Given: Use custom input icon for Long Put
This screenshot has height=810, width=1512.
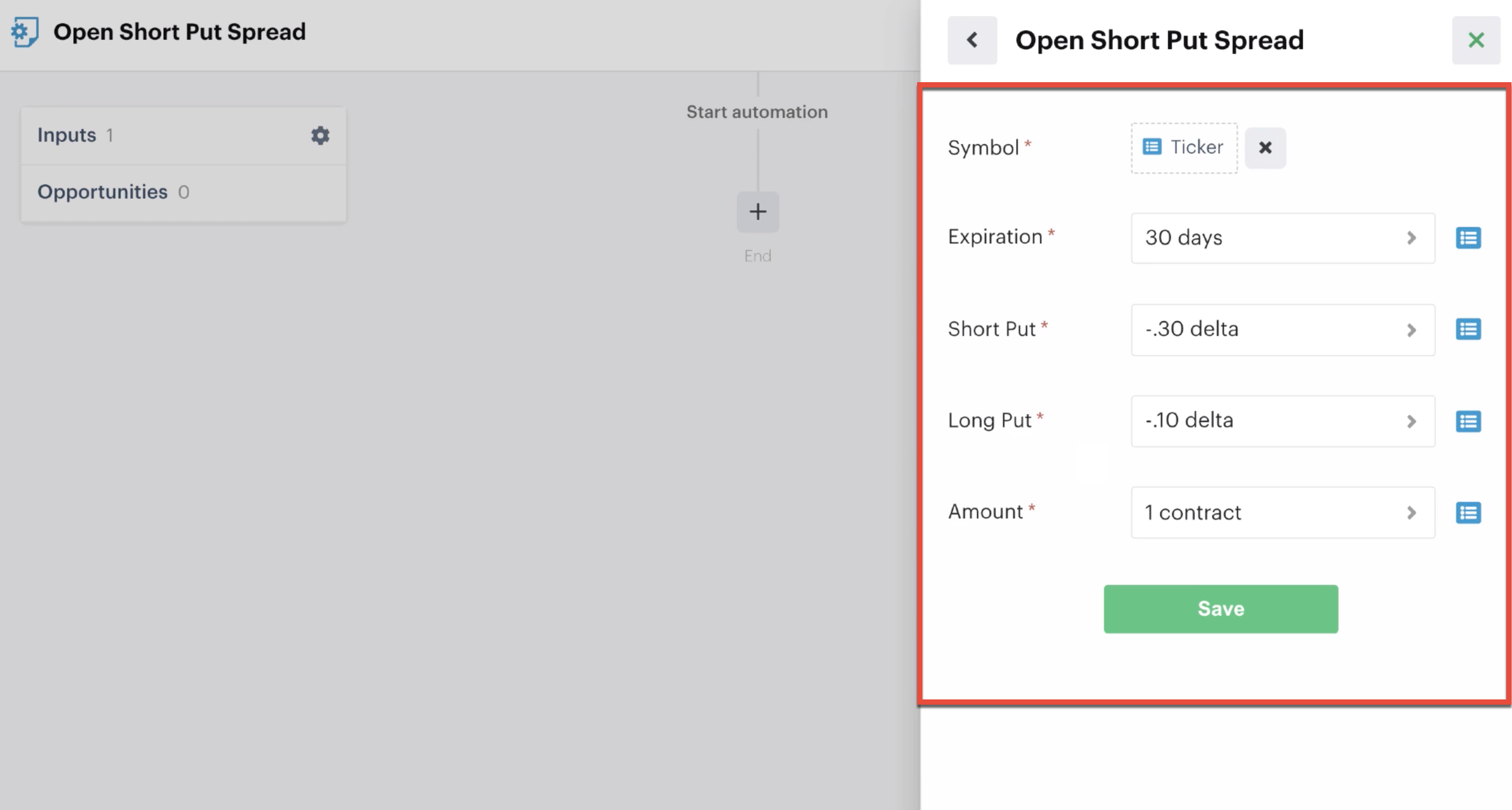Looking at the screenshot, I should pos(1468,421).
